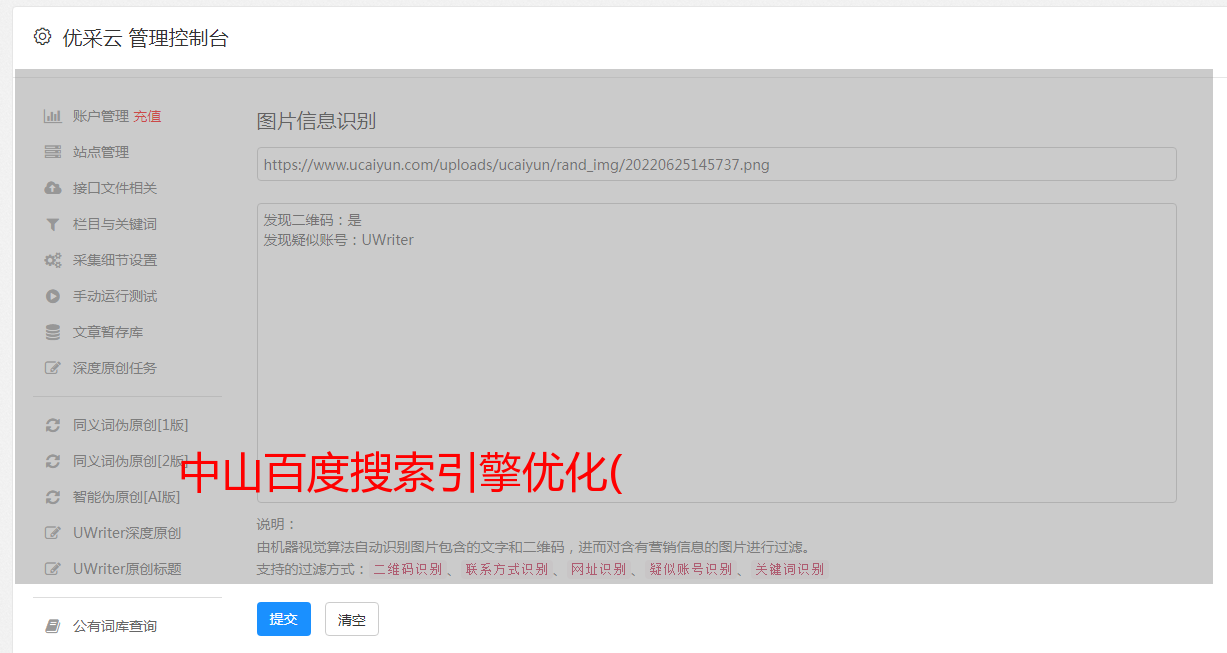This screenshot has width=1227, height=653.
Task: Click the bar chart icon for 账户管理
Action: point(53,116)
